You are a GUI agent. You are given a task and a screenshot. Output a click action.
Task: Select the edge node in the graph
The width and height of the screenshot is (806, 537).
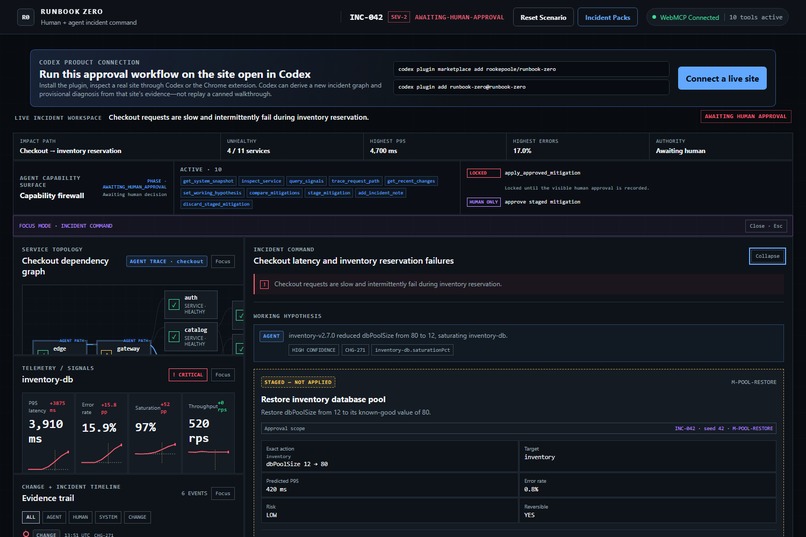click(x=60, y=347)
